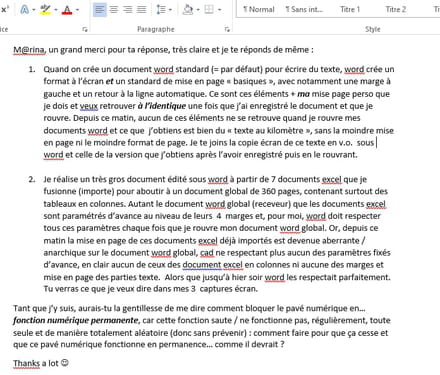Click the phrase 'texte au kilomètre'
The width and height of the screenshot is (440, 375).
(268, 130)
